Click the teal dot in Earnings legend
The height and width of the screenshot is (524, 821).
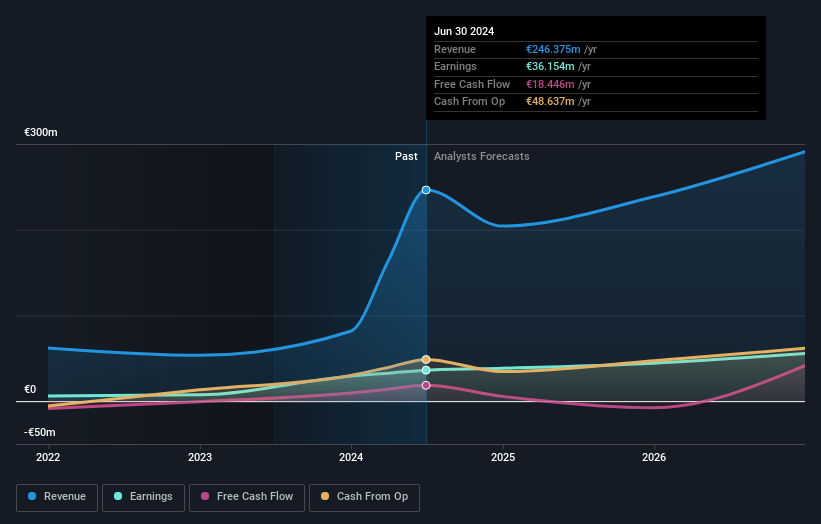tap(118, 496)
